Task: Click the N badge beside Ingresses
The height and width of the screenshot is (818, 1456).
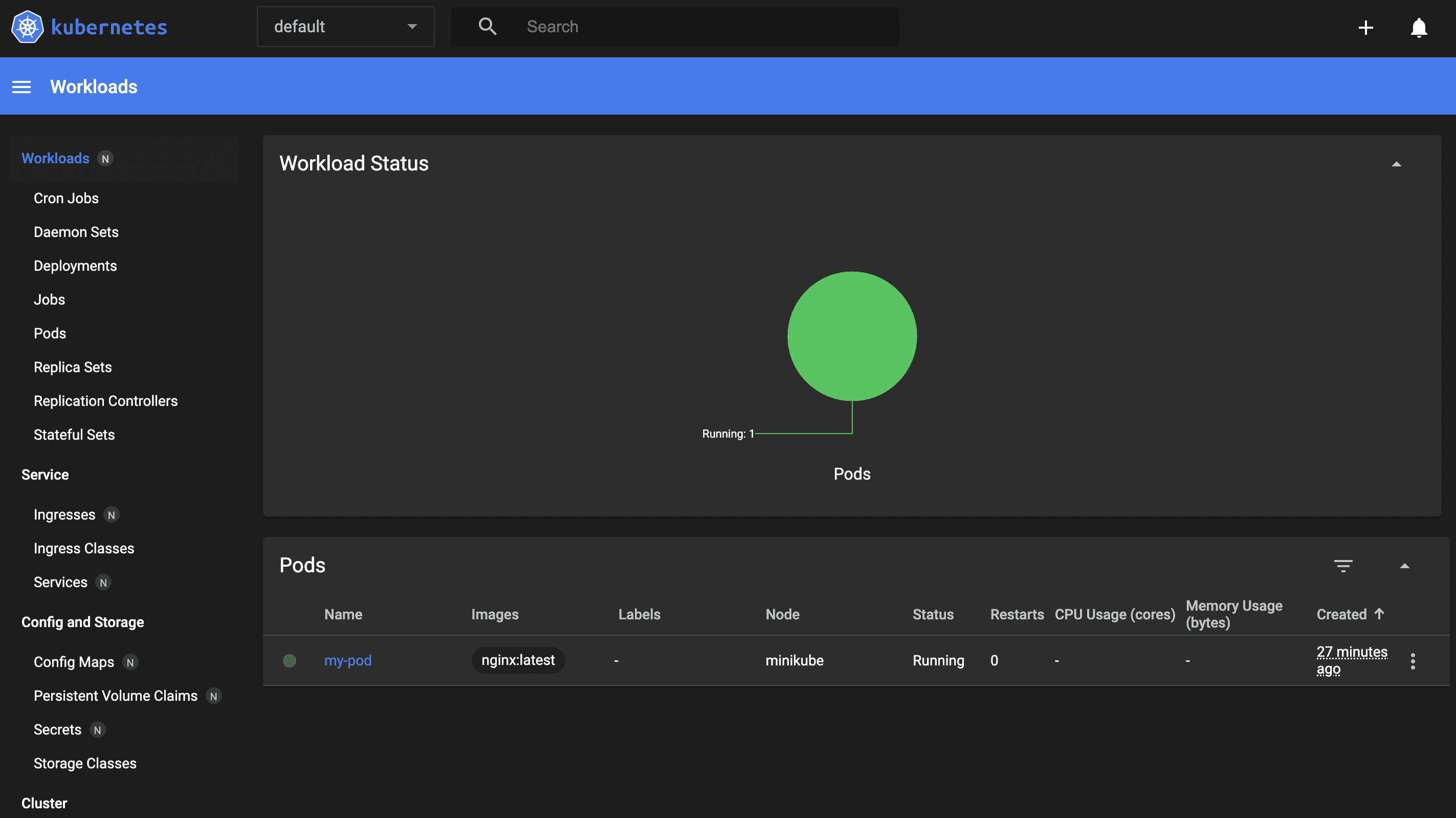Action: tap(112, 515)
